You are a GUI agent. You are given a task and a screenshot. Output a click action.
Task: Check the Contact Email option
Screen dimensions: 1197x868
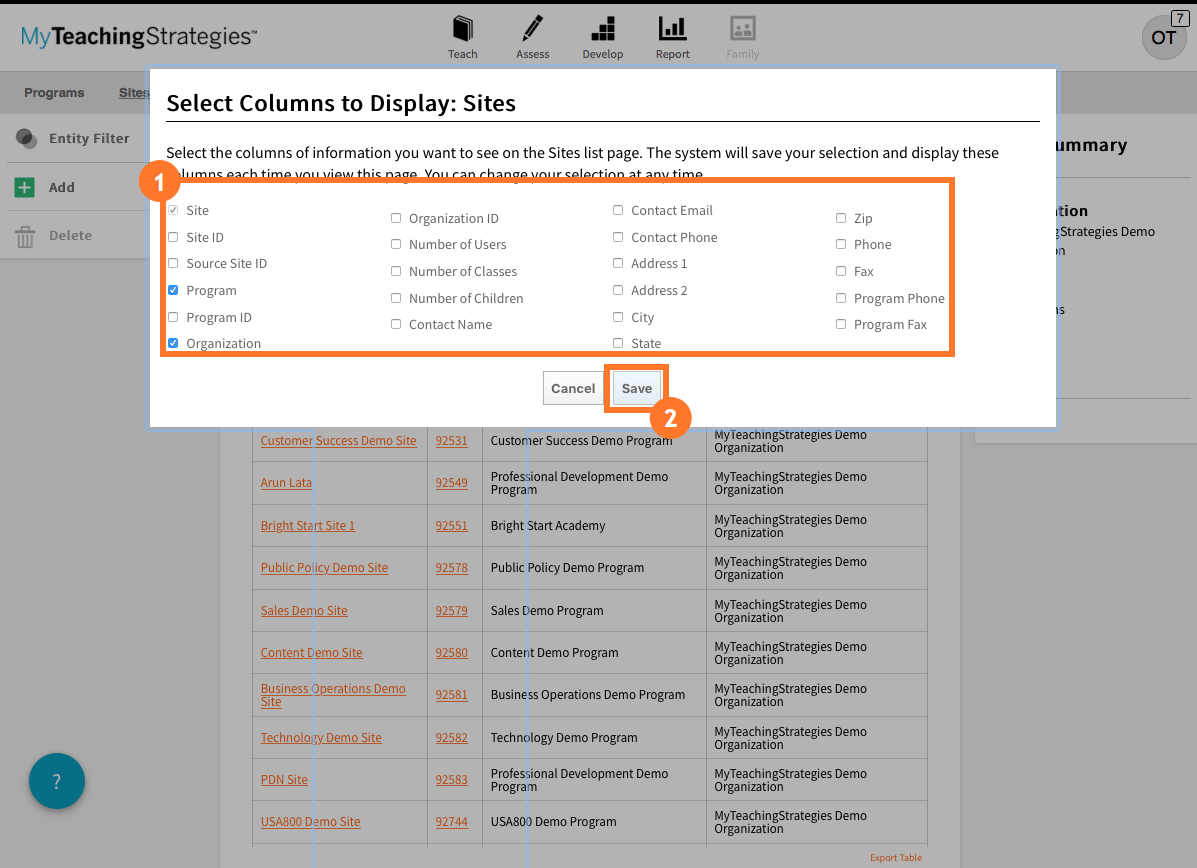pyautogui.click(x=617, y=210)
